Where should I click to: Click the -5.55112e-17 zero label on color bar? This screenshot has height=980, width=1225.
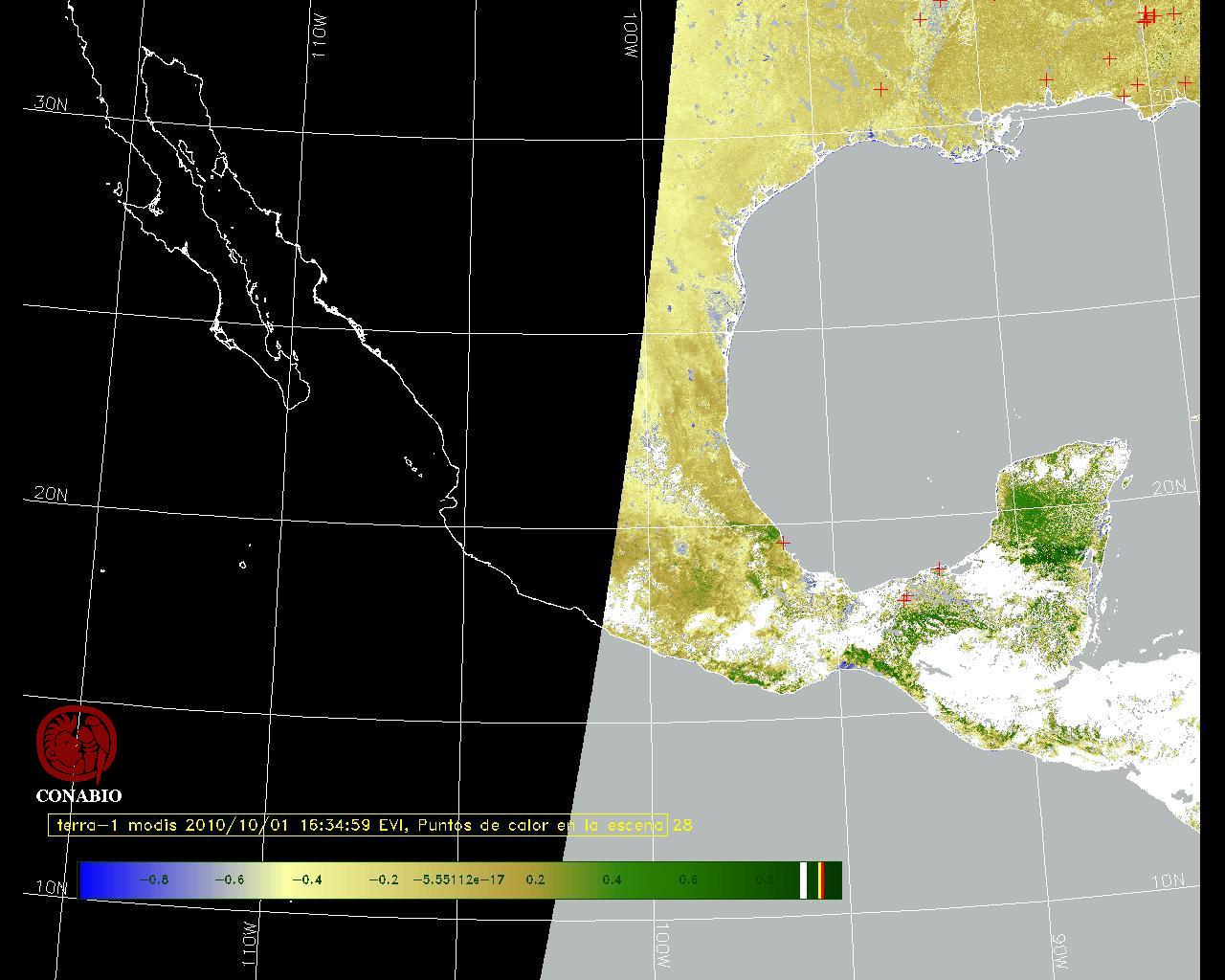click(x=458, y=880)
